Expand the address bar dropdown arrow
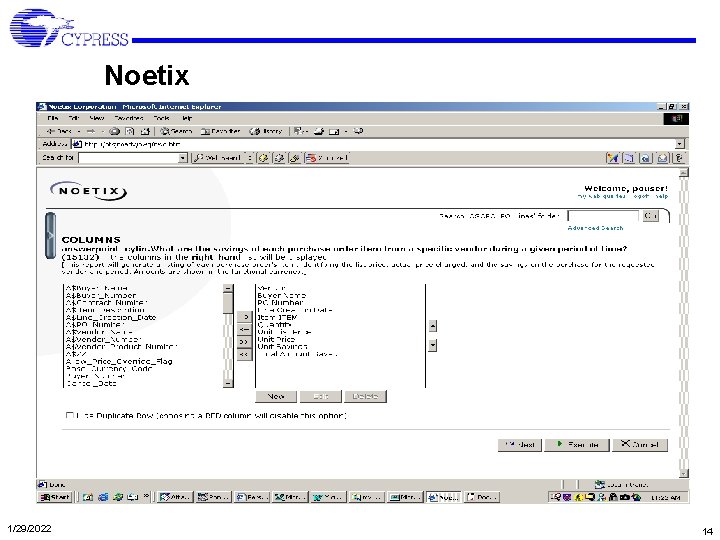Viewport: 720px width, 540px height. pyautogui.click(x=680, y=144)
